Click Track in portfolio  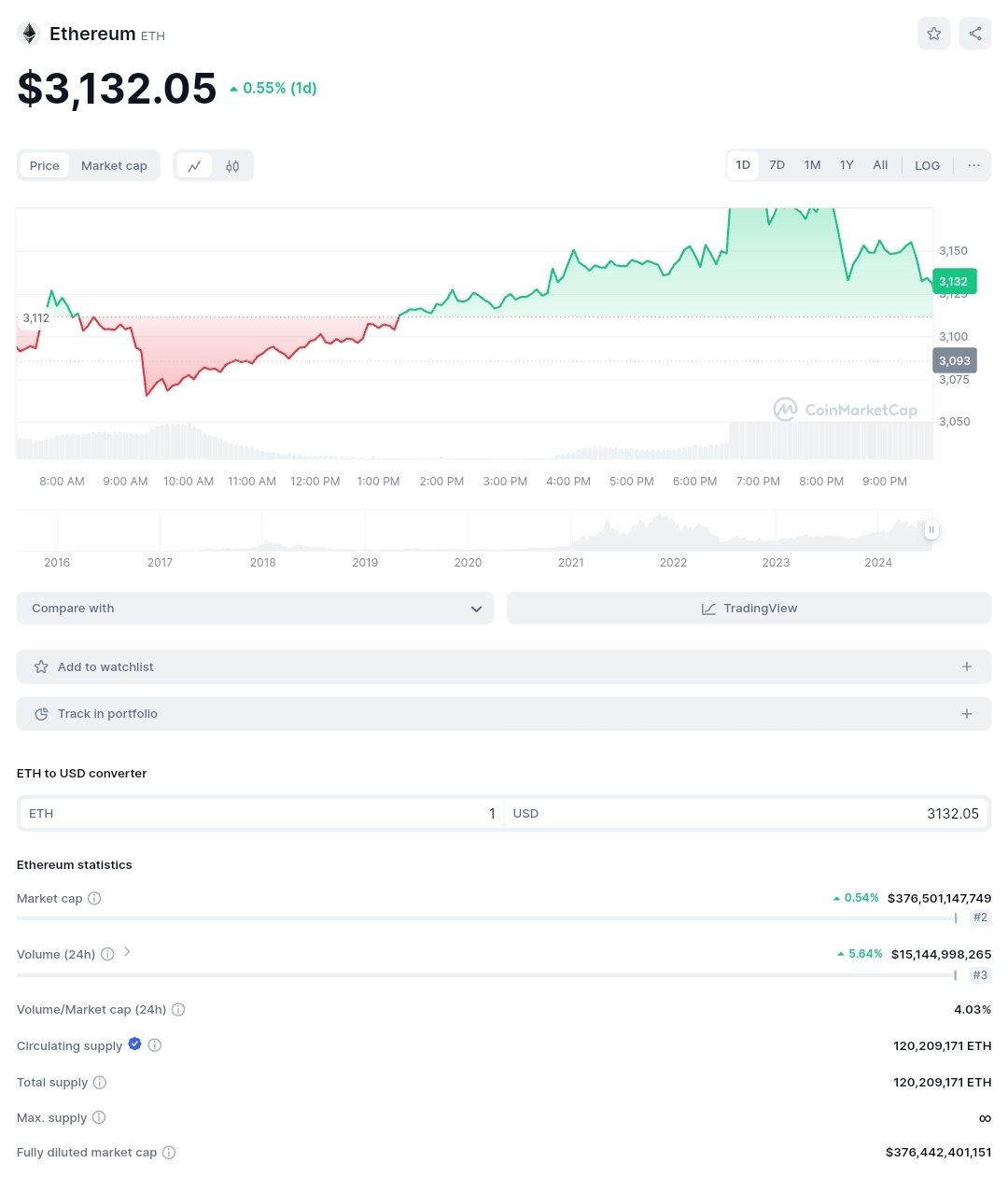504,714
